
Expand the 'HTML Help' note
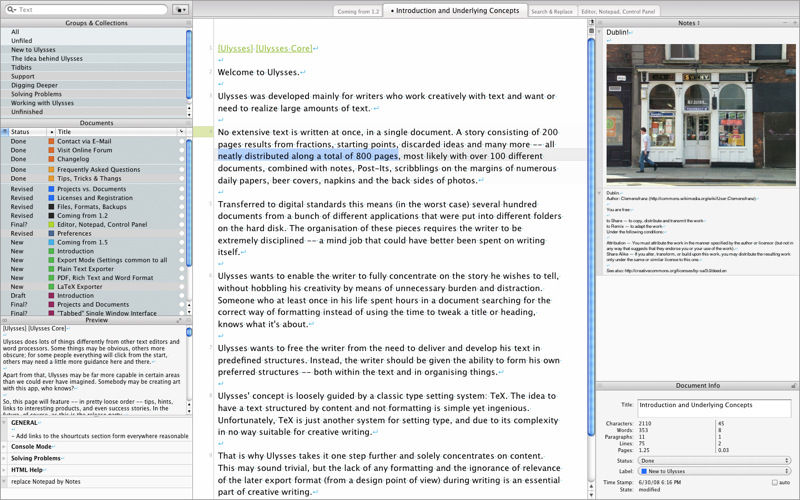(x=5, y=470)
